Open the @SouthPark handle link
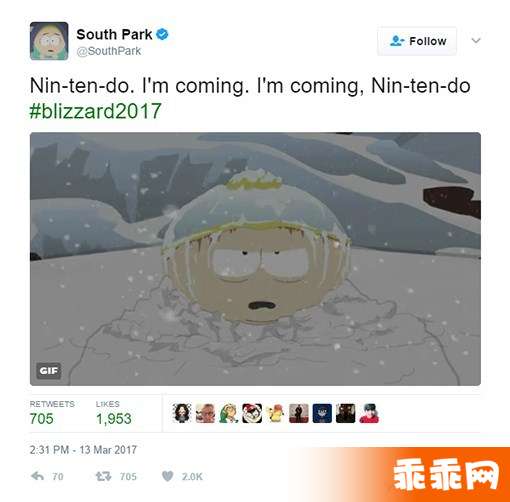 (109, 51)
